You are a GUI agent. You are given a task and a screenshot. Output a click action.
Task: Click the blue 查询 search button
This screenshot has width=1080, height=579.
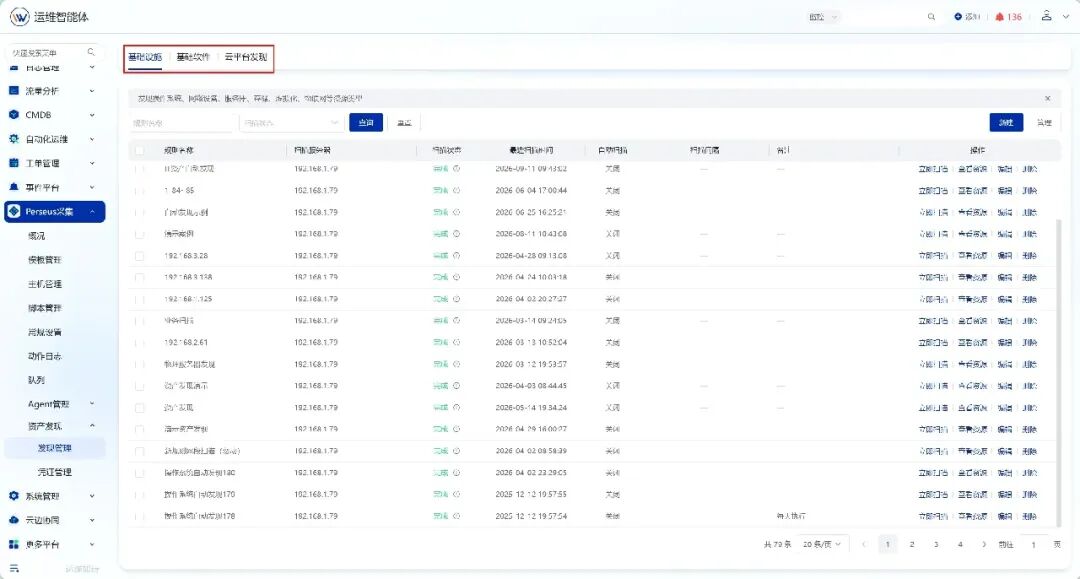tap(366, 123)
